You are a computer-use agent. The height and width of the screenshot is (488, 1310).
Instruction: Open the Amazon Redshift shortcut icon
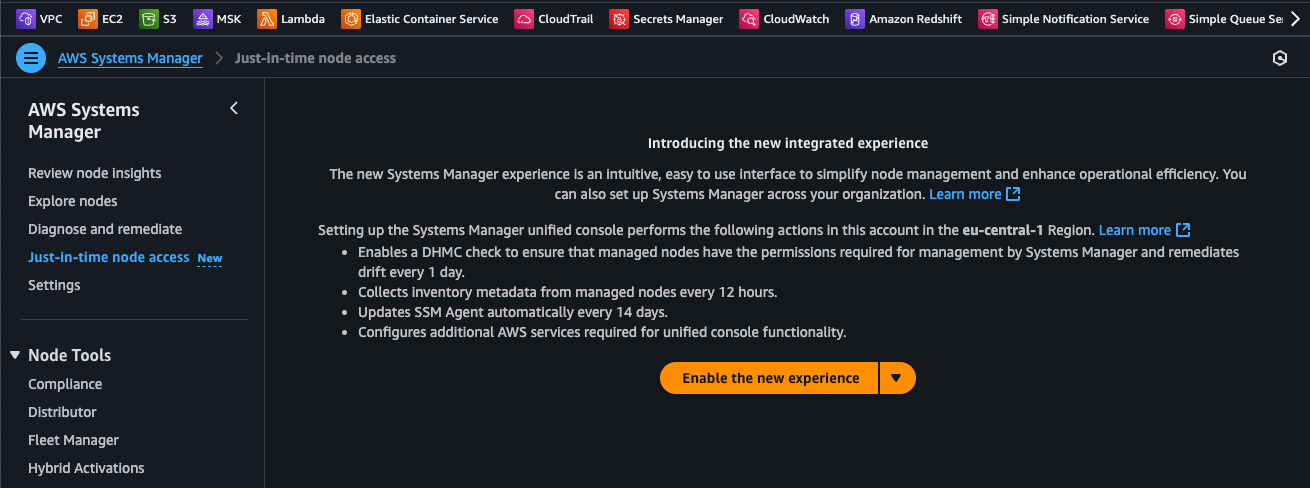click(x=855, y=19)
